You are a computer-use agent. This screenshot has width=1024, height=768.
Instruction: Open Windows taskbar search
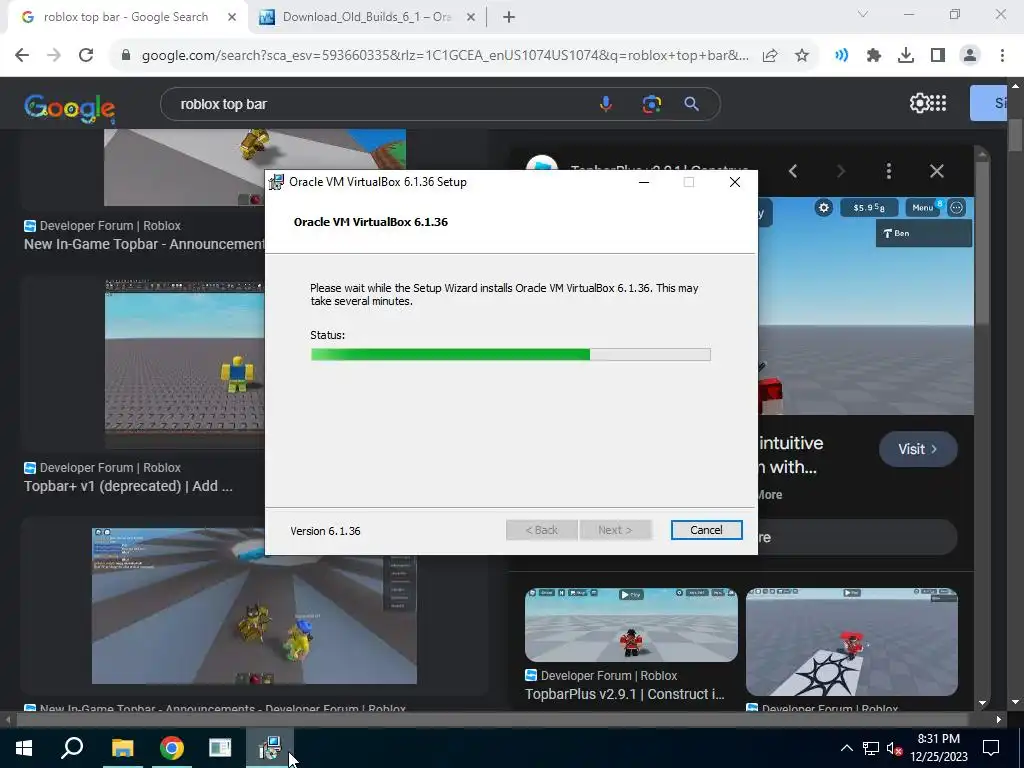[72, 748]
